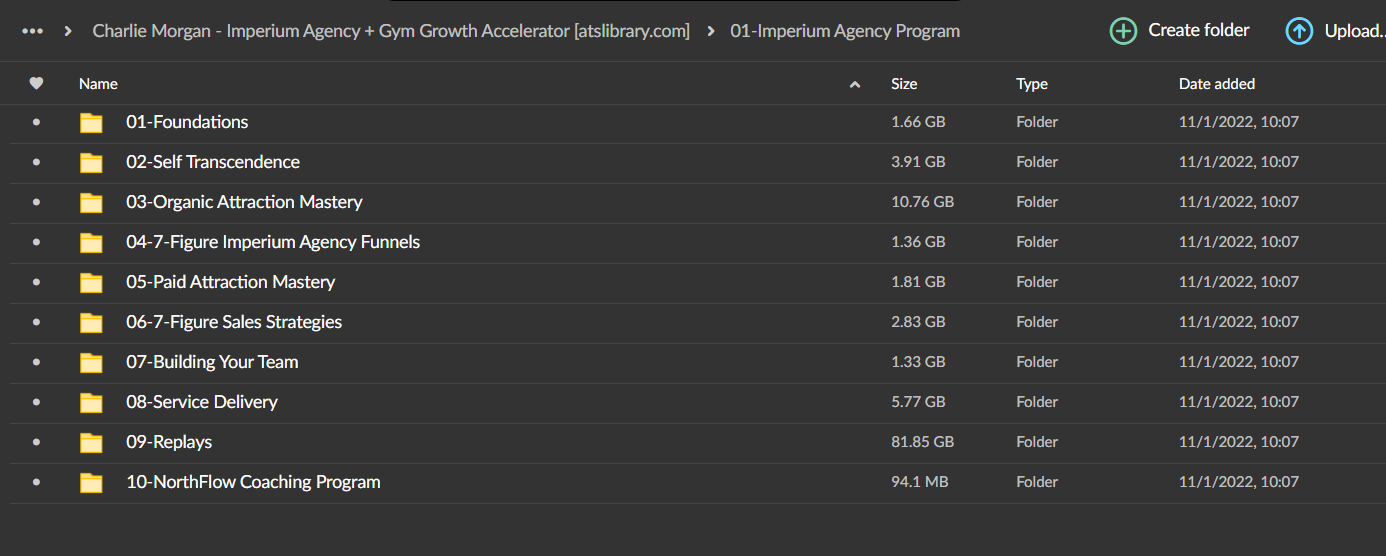
Task: Toggle favorite dot for 05-Paid Attraction Mastery
Action: (37, 282)
